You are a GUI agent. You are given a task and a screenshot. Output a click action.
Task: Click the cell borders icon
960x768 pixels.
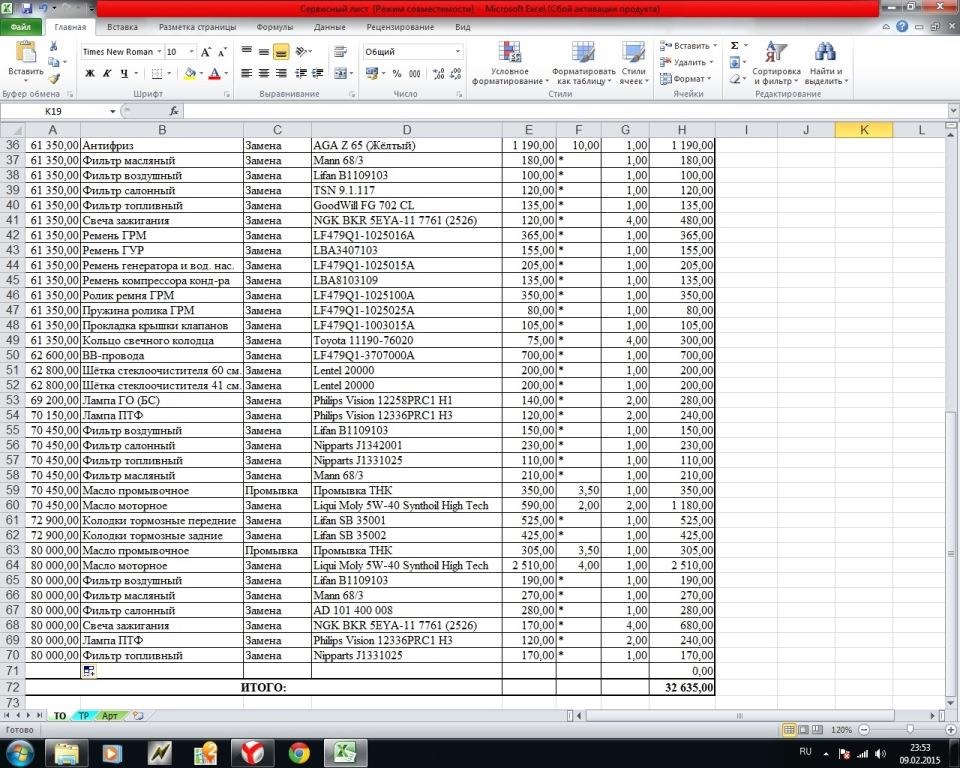click(157, 73)
